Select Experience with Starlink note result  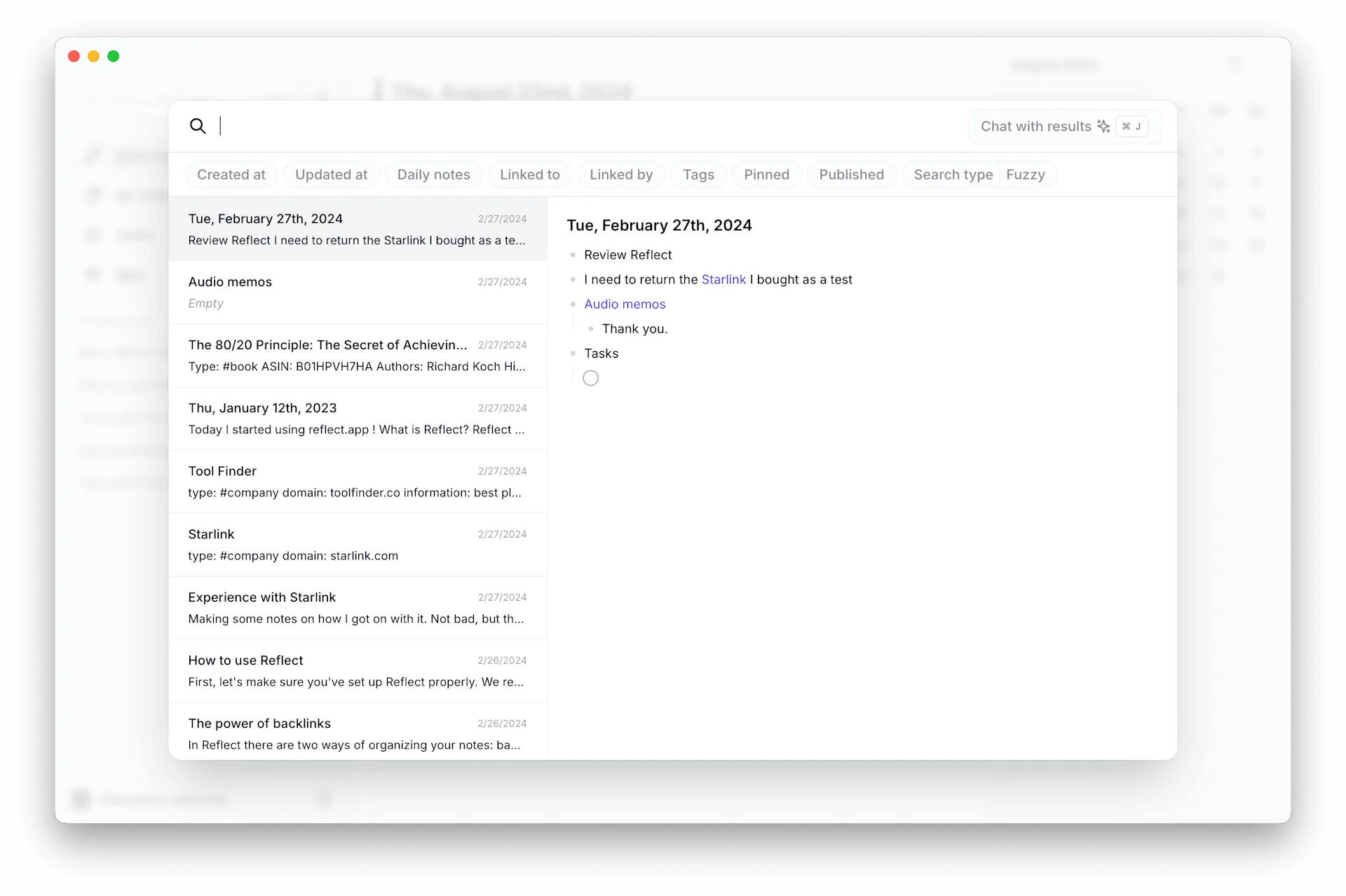[357, 608]
